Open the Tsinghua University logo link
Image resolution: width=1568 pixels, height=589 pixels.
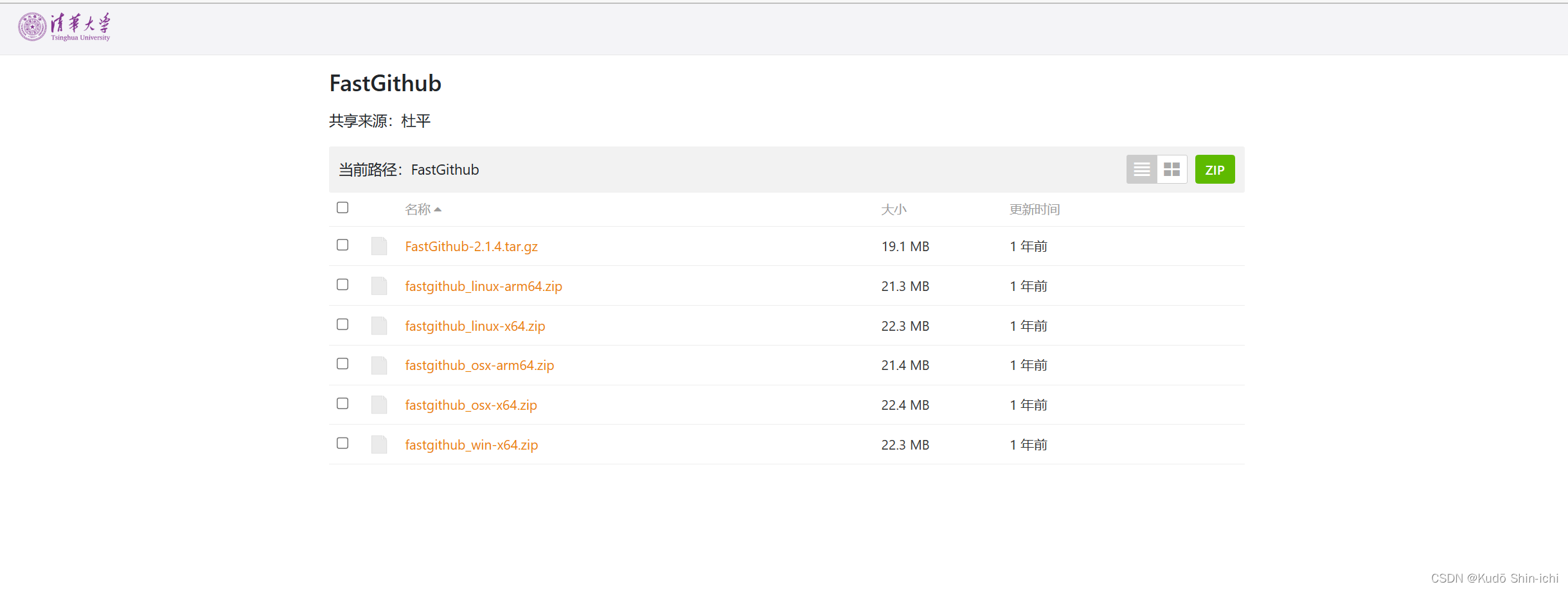tap(64, 27)
